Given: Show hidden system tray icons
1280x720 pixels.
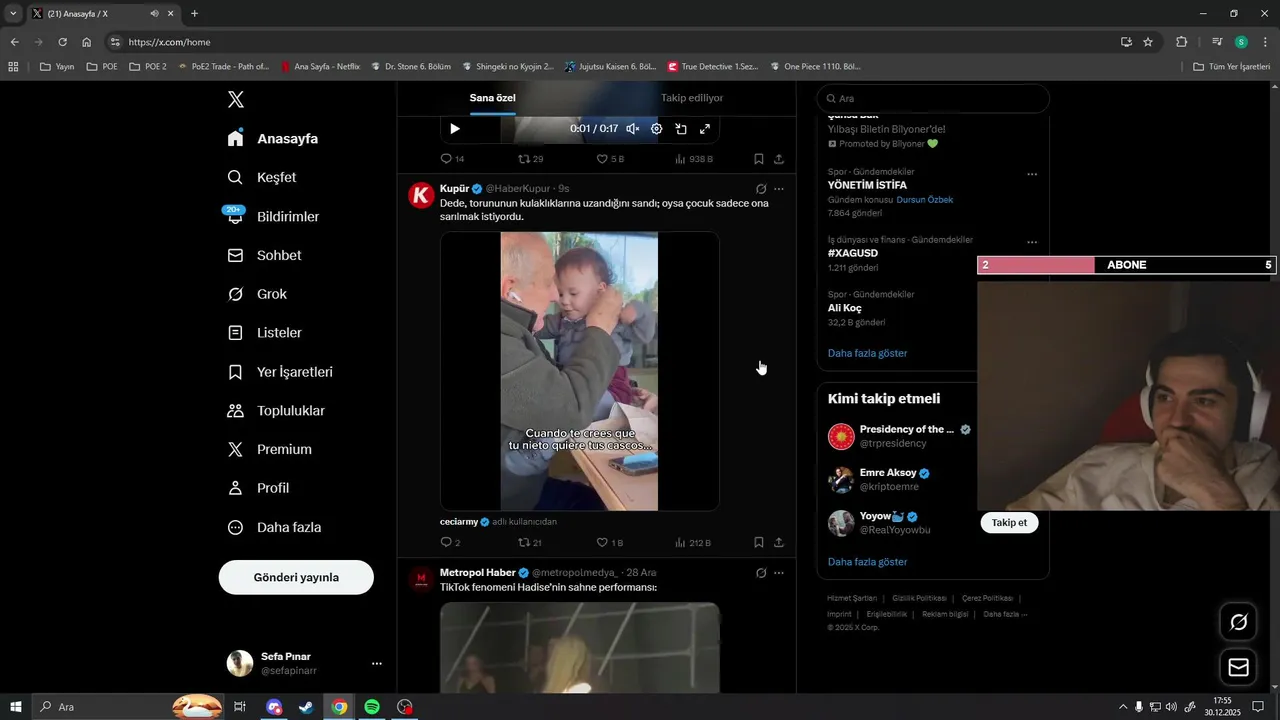Looking at the screenshot, I should click(1122, 707).
